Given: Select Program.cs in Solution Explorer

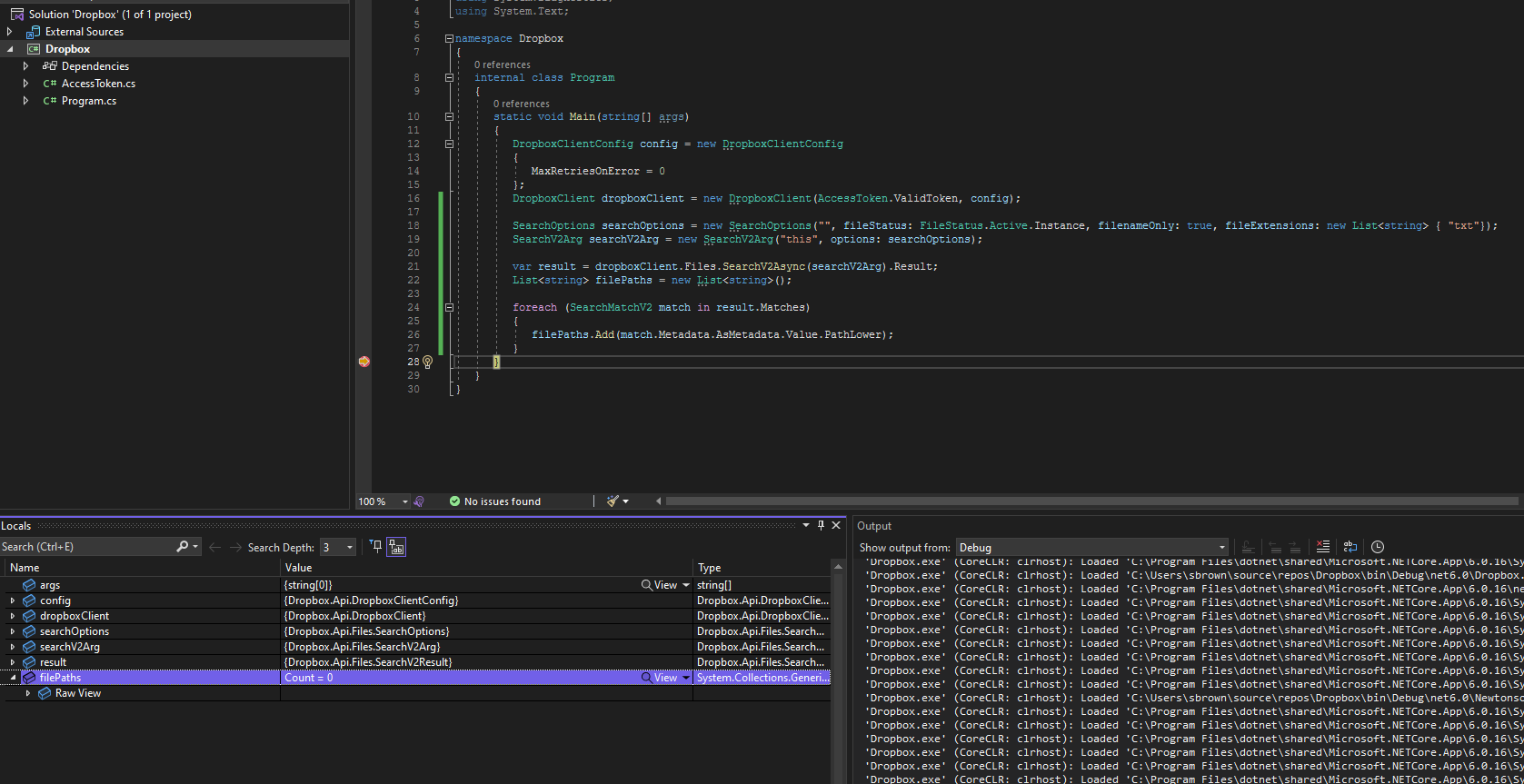Looking at the screenshot, I should coord(89,101).
